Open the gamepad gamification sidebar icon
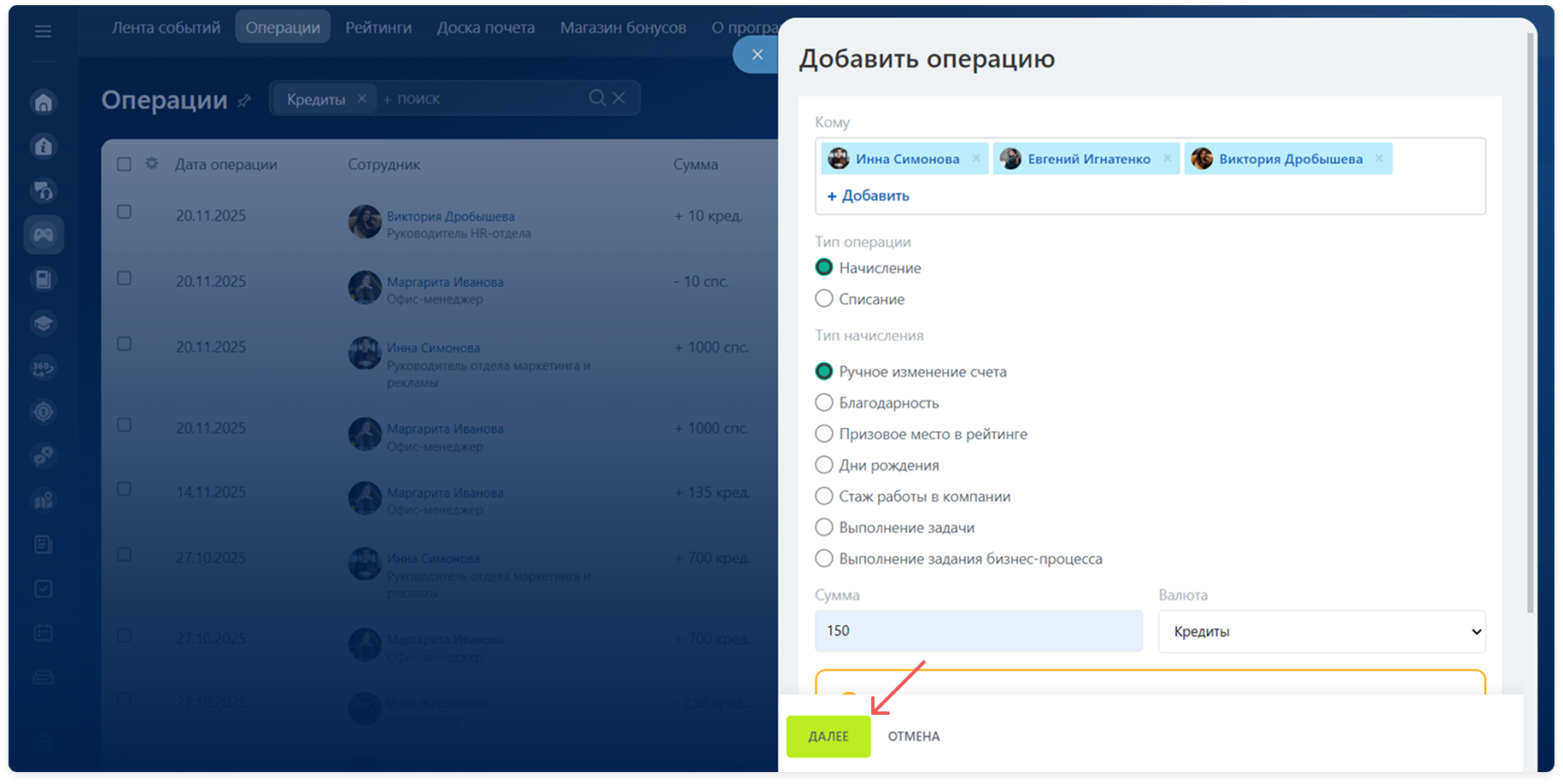The height and width of the screenshot is (784, 1563). click(x=44, y=235)
